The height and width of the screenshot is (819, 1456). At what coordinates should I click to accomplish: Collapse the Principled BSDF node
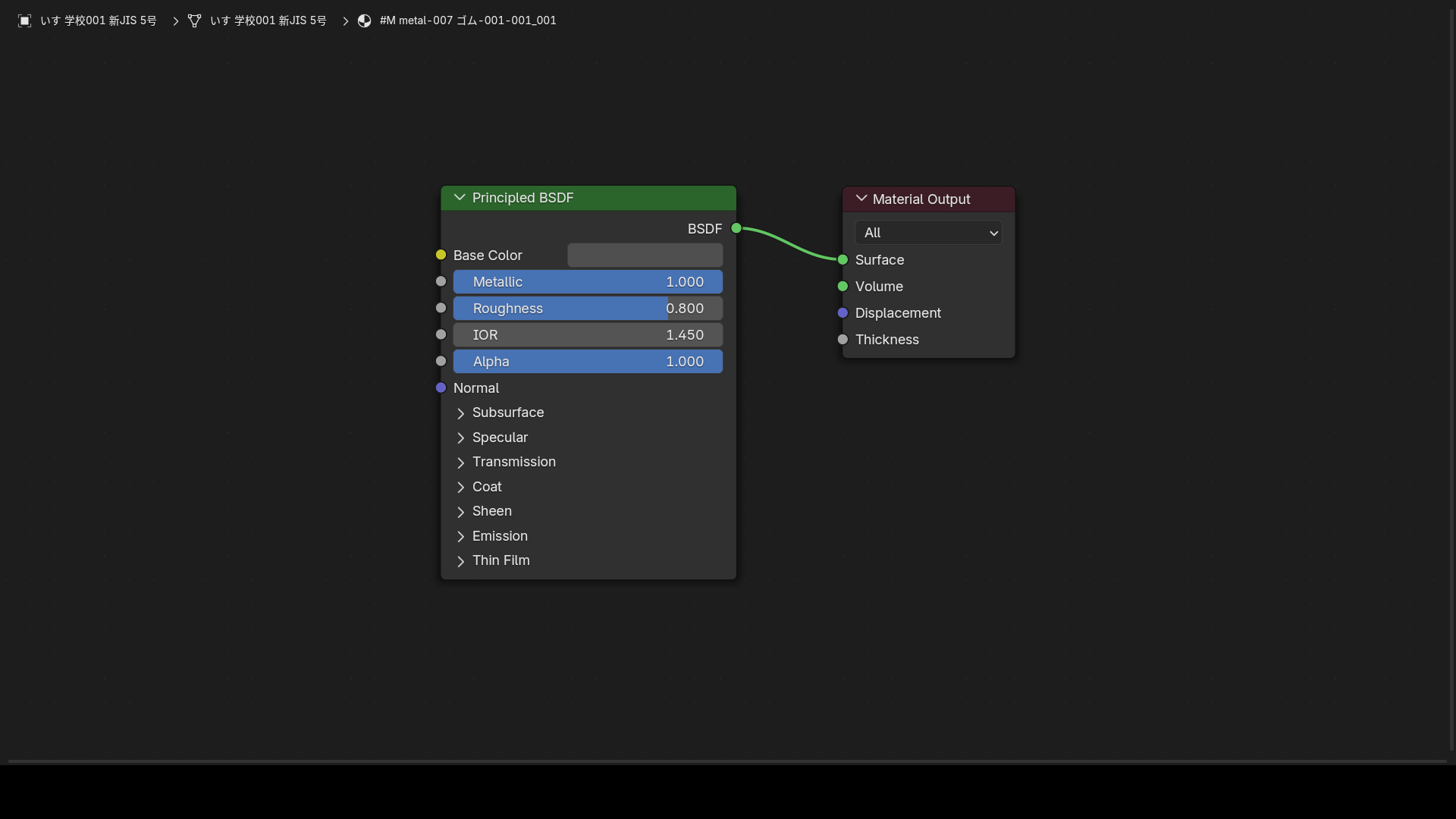[x=460, y=197]
